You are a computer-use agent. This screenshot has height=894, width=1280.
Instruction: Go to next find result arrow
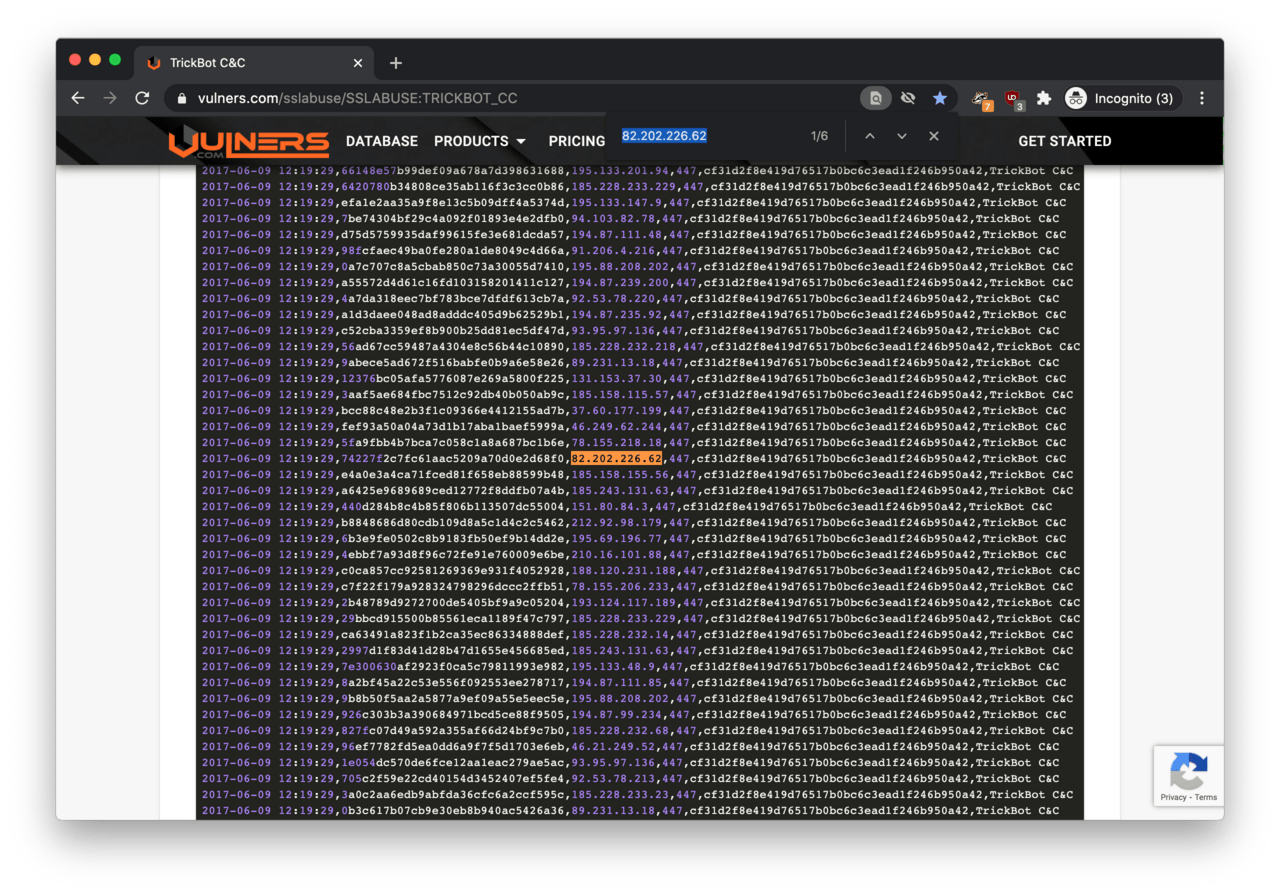coord(902,136)
